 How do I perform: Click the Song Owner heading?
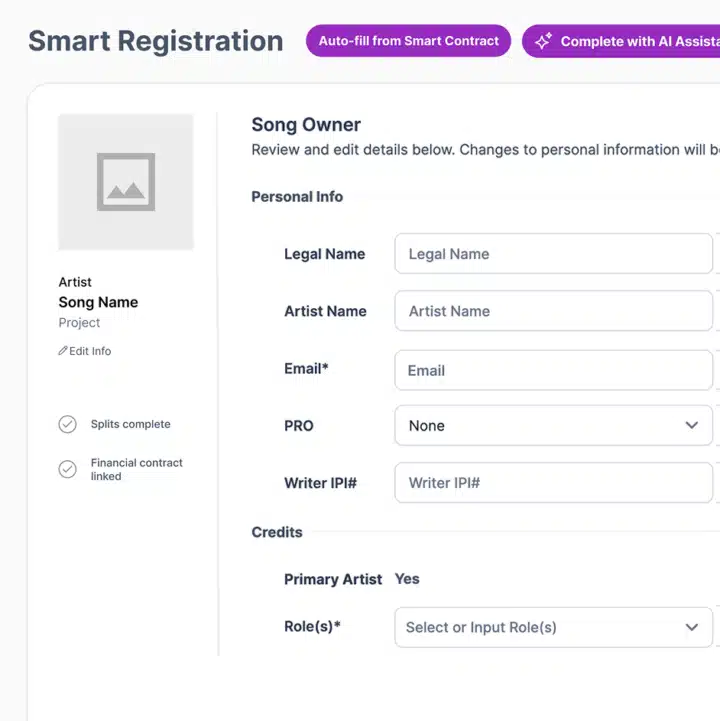click(306, 125)
